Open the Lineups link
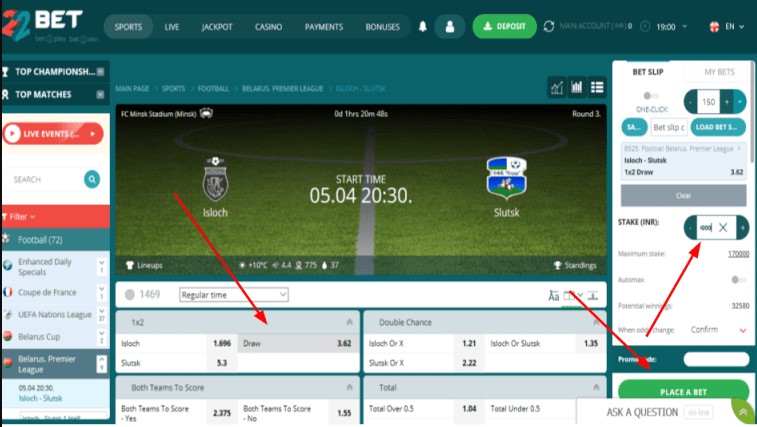 [x=144, y=265]
